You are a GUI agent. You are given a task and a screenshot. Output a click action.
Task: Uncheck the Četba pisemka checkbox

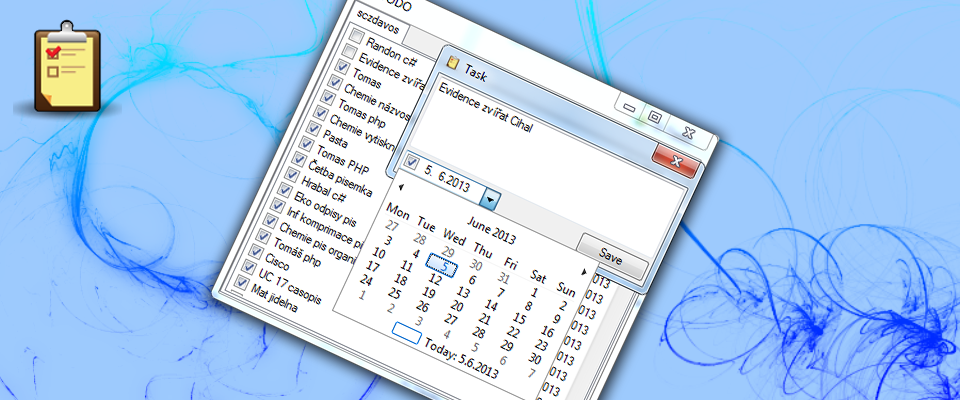(299, 159)
